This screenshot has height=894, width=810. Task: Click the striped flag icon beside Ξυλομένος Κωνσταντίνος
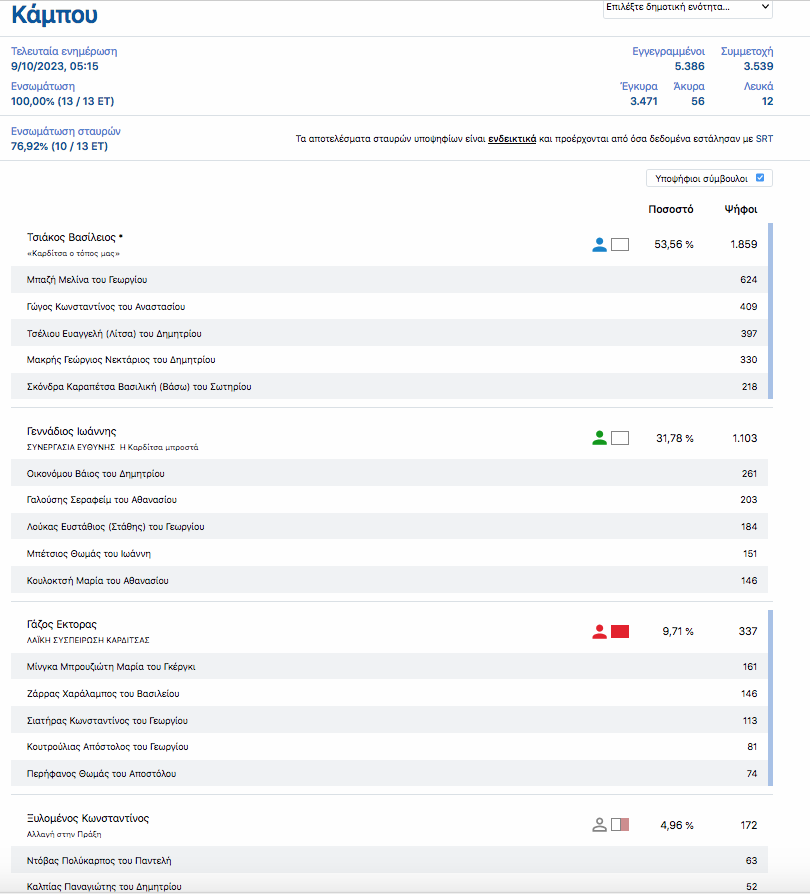pyautogui.click(x=620, y=825)
